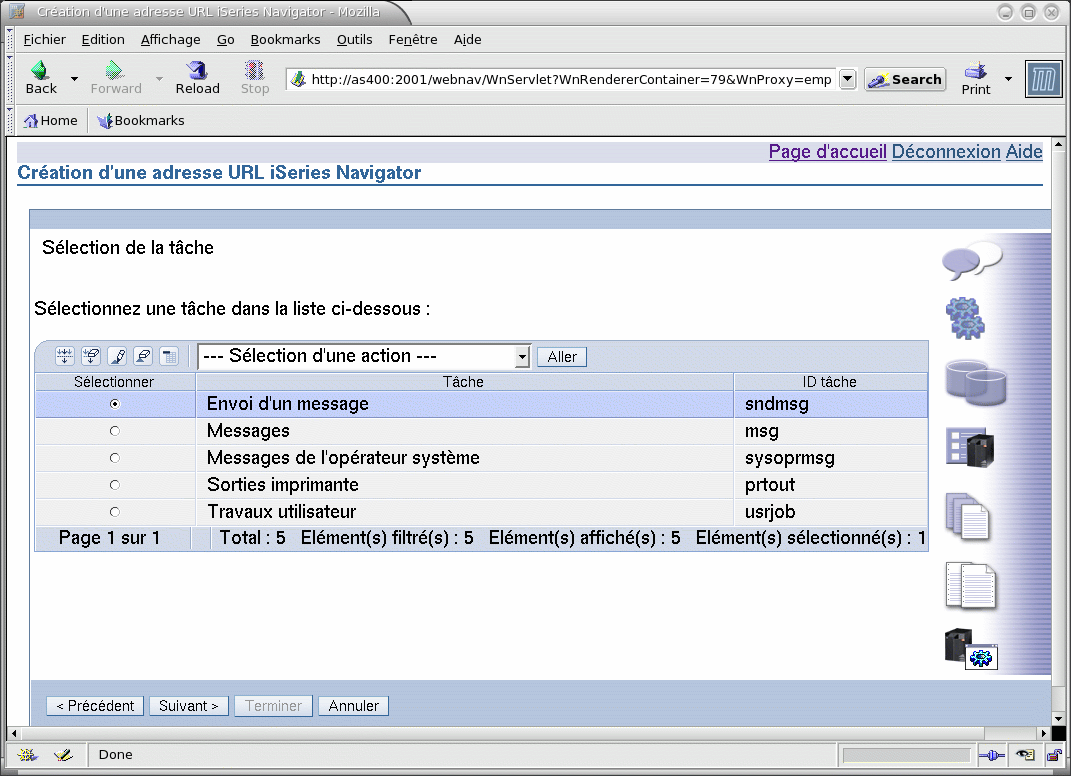The height and width of the screenshot is (776, 1071).
Task: Open the Fichier menu
Action: pos(44,40)
